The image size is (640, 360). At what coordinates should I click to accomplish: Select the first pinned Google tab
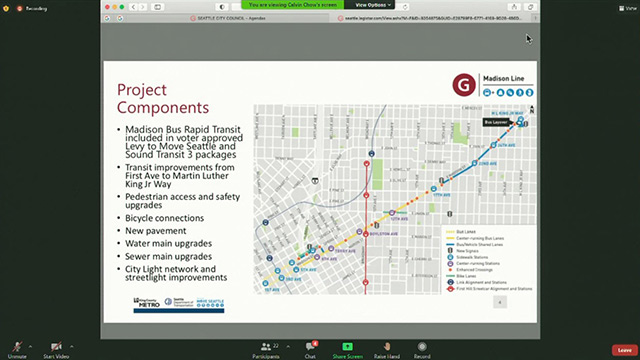pos(107,18)
